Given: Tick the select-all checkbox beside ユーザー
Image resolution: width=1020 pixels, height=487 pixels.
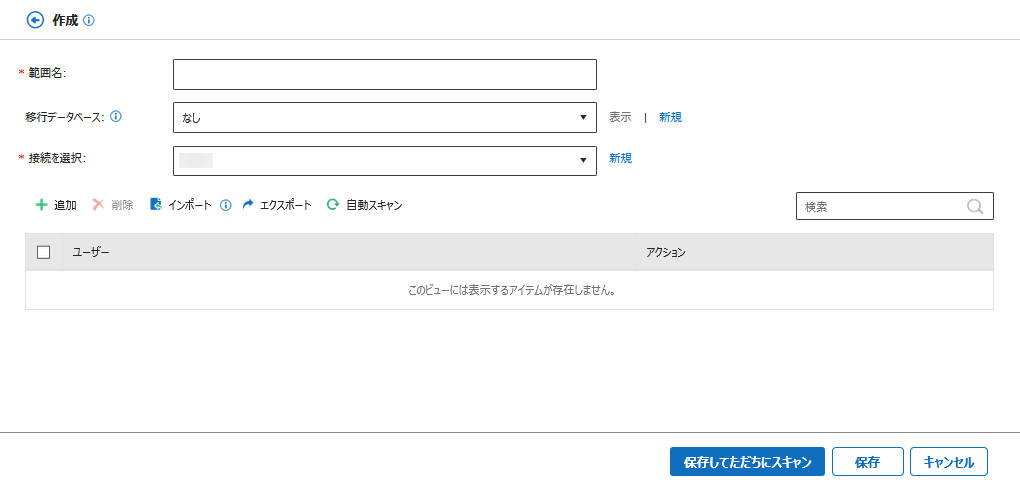Looking at the screenshot, I should click(x=44, y=252).
